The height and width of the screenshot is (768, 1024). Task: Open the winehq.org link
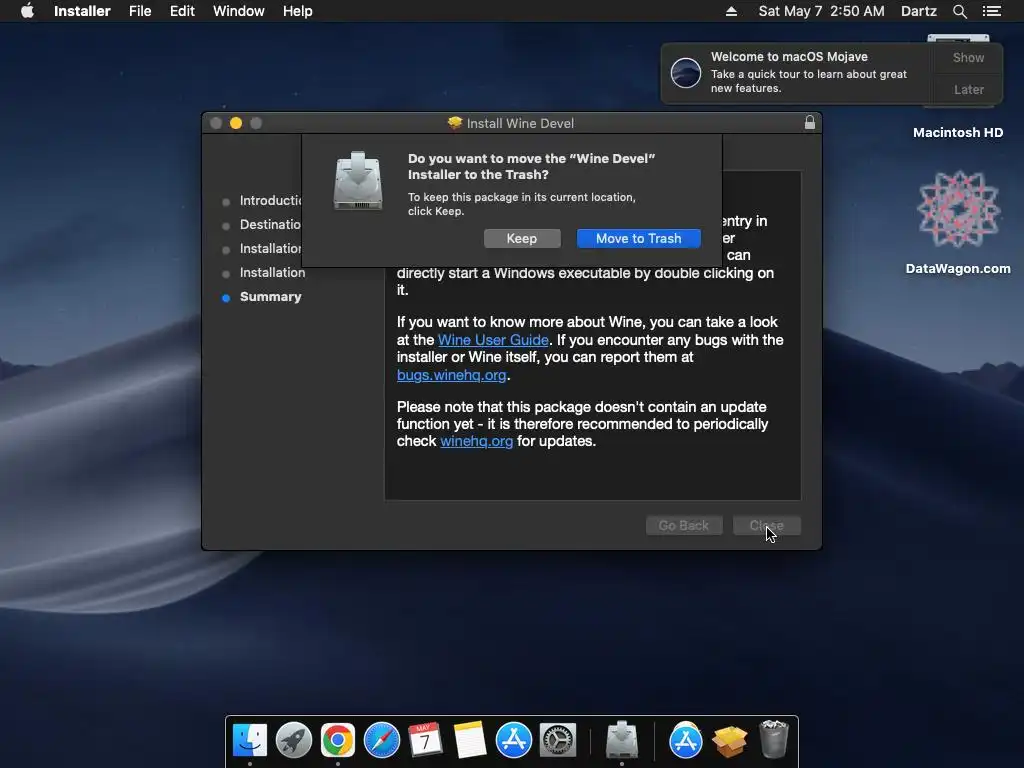pos(477,441)
